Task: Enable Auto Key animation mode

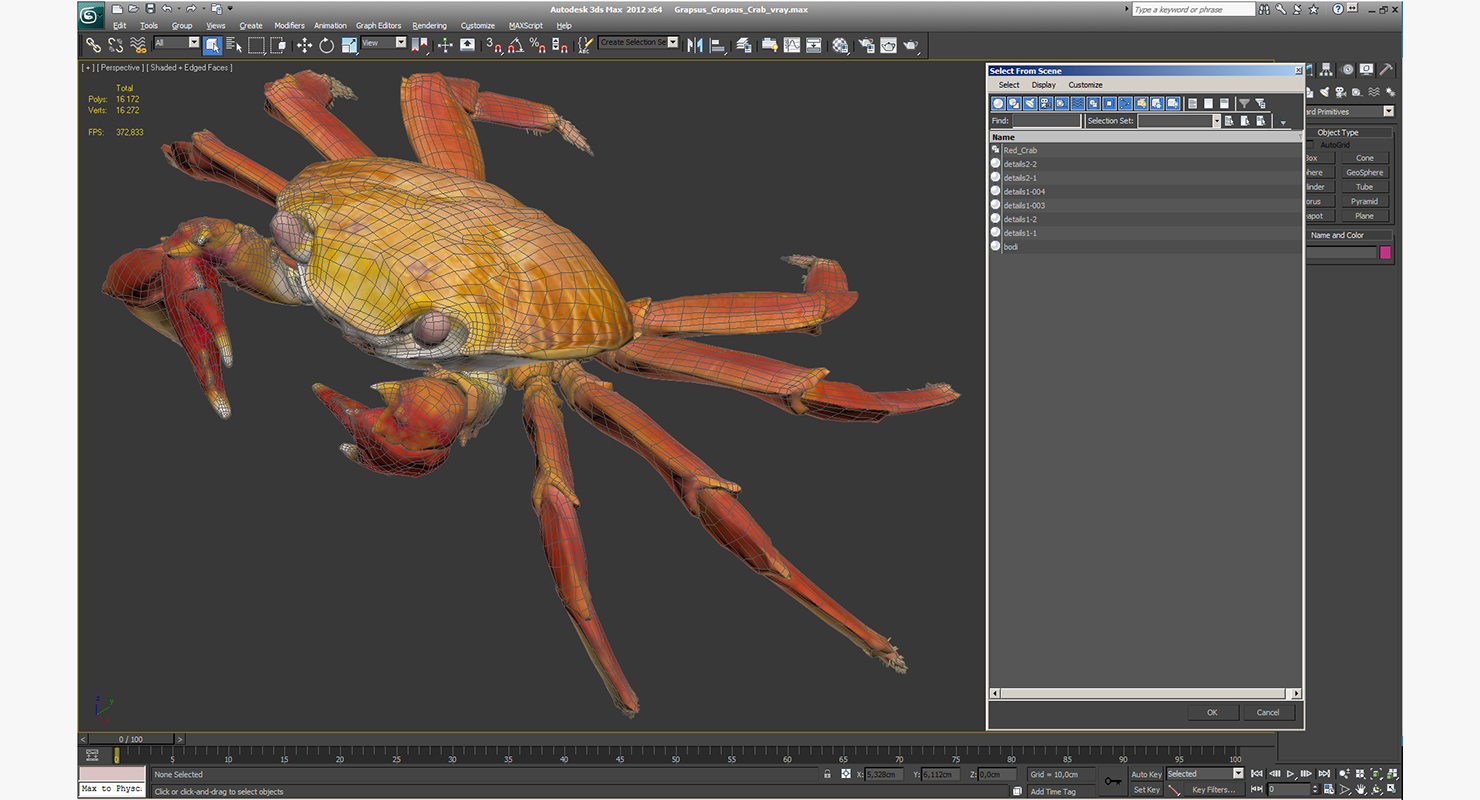Action: [1146, 774]
